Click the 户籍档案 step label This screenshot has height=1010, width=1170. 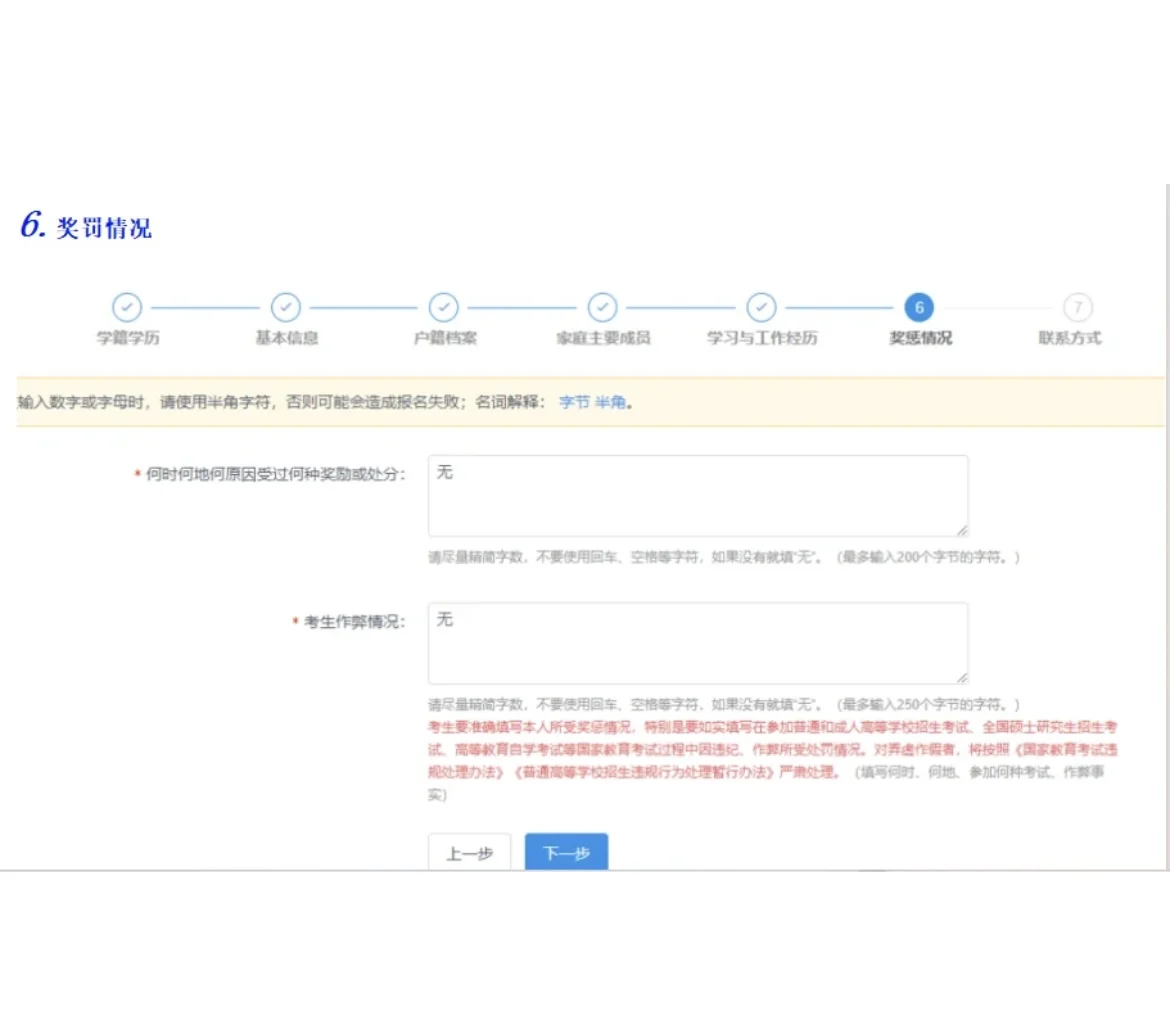point(444,338)
